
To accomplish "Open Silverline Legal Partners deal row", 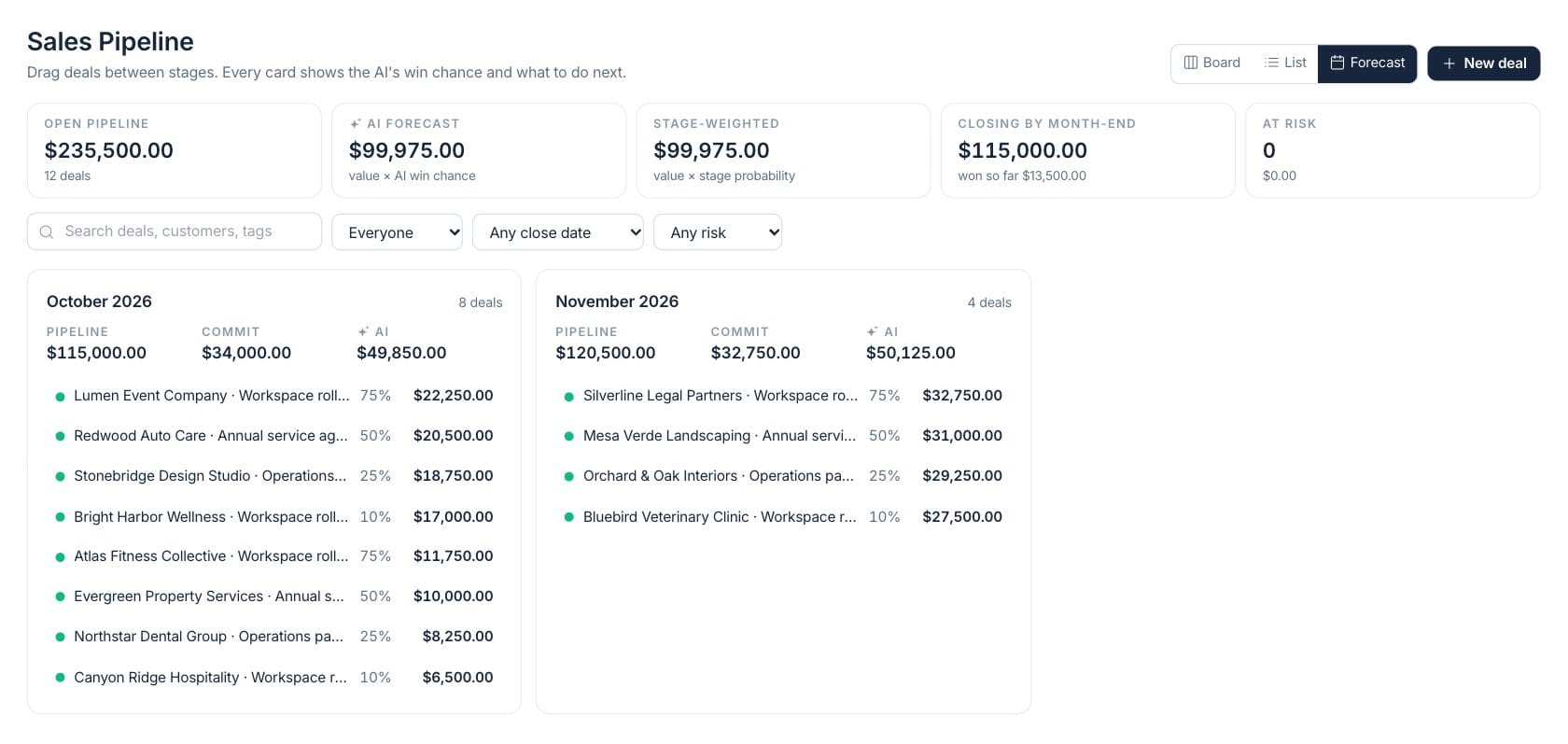I will click(783, 396).
